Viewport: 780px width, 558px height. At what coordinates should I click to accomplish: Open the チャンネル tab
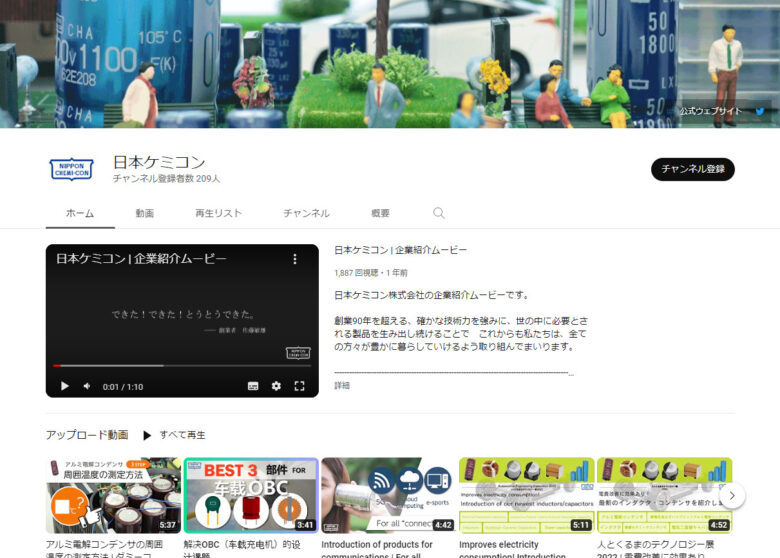[306, 213]
